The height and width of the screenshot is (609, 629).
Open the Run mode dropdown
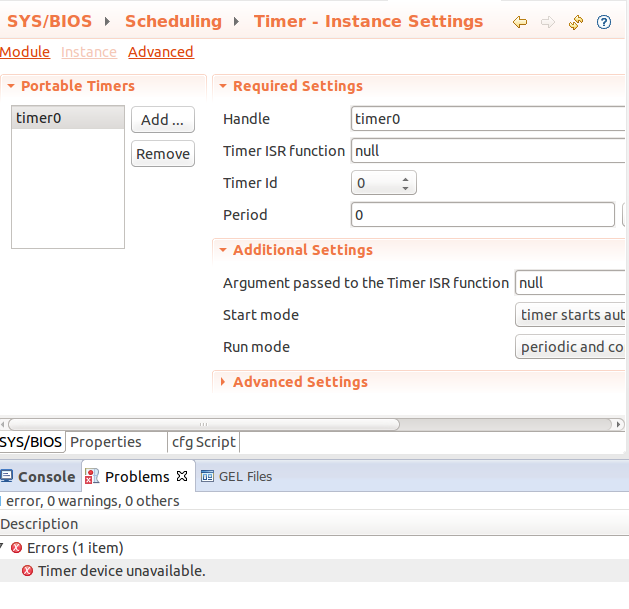click(x=571, y=347)
